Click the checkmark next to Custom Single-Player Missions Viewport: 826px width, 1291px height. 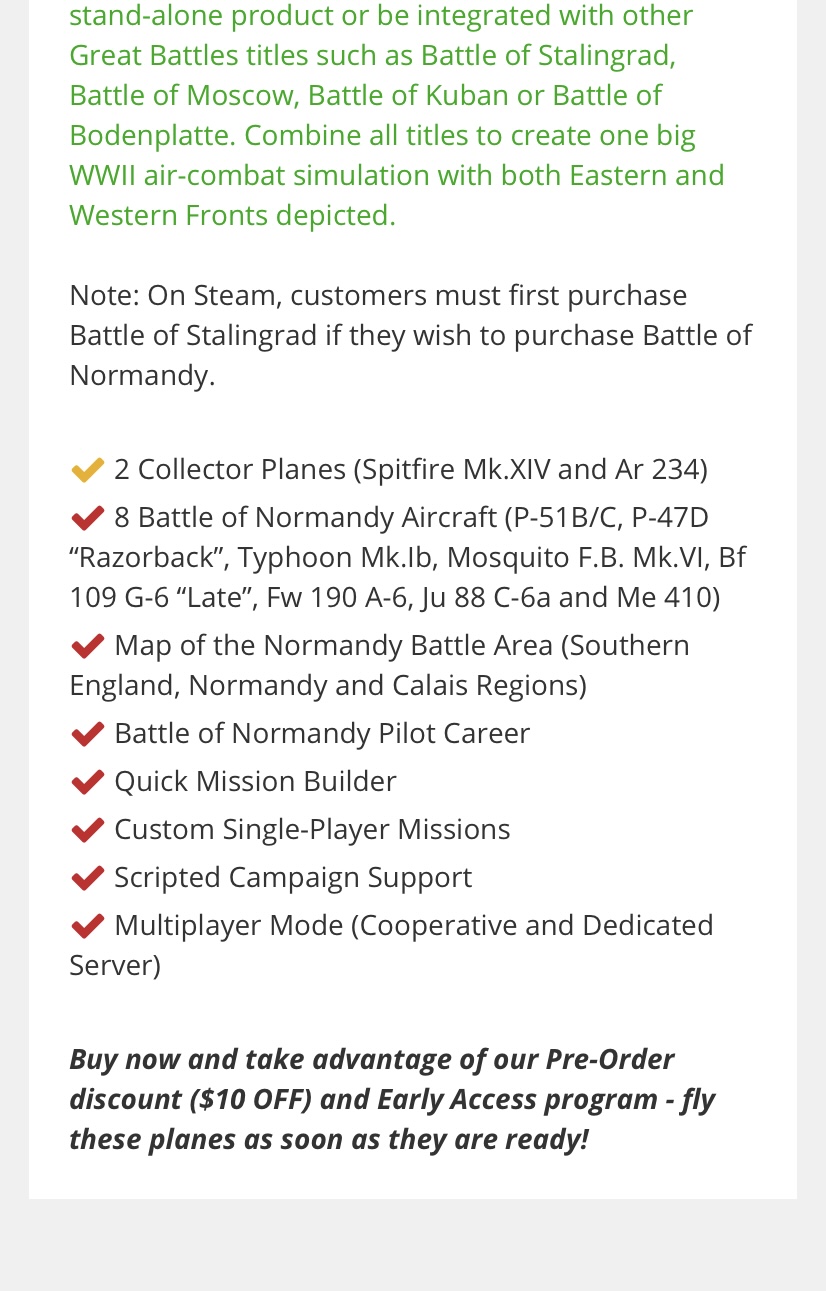click(x=88, y=830)
